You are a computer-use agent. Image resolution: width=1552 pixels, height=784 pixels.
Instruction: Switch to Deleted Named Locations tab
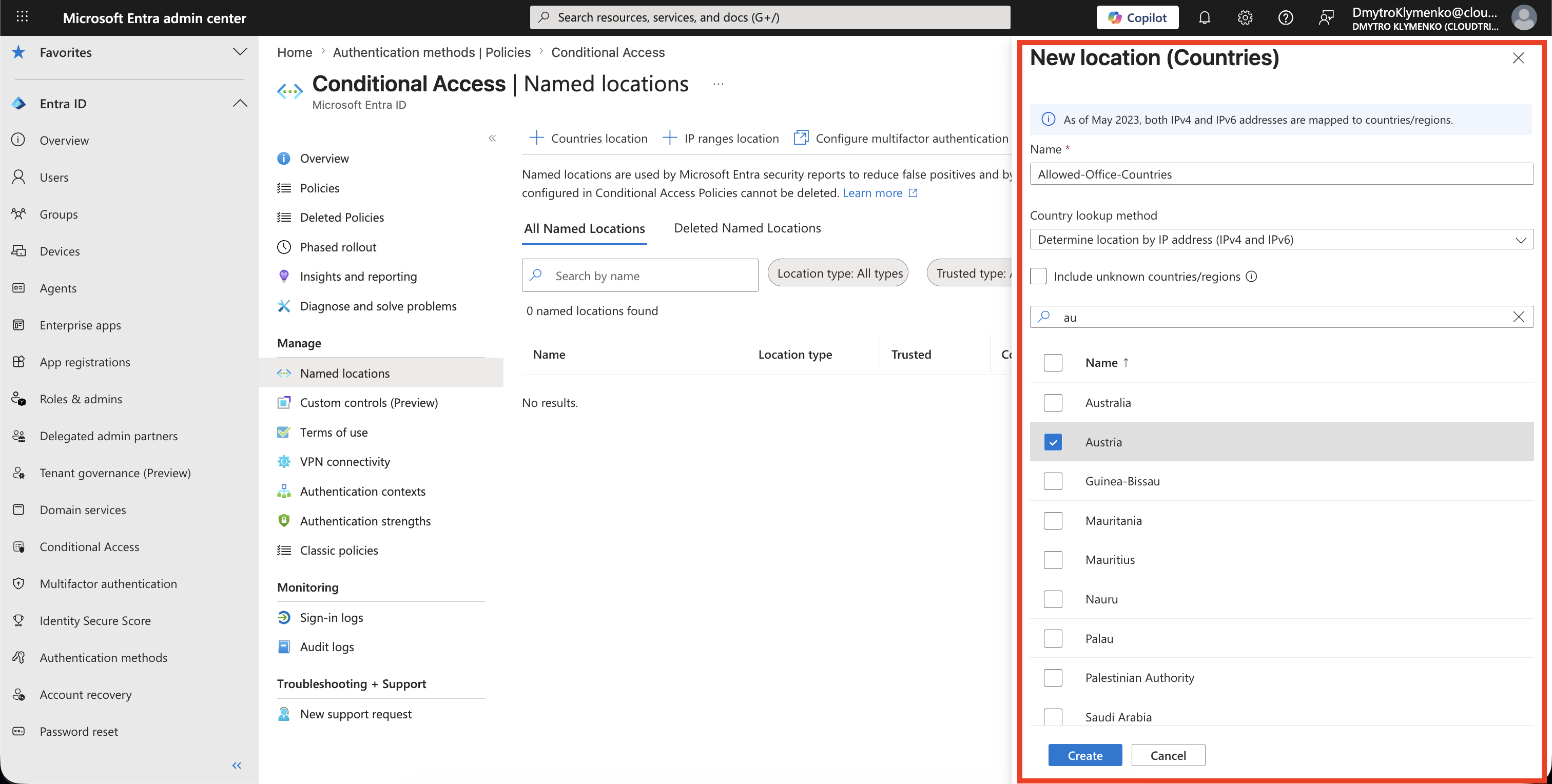pos(747,228)
